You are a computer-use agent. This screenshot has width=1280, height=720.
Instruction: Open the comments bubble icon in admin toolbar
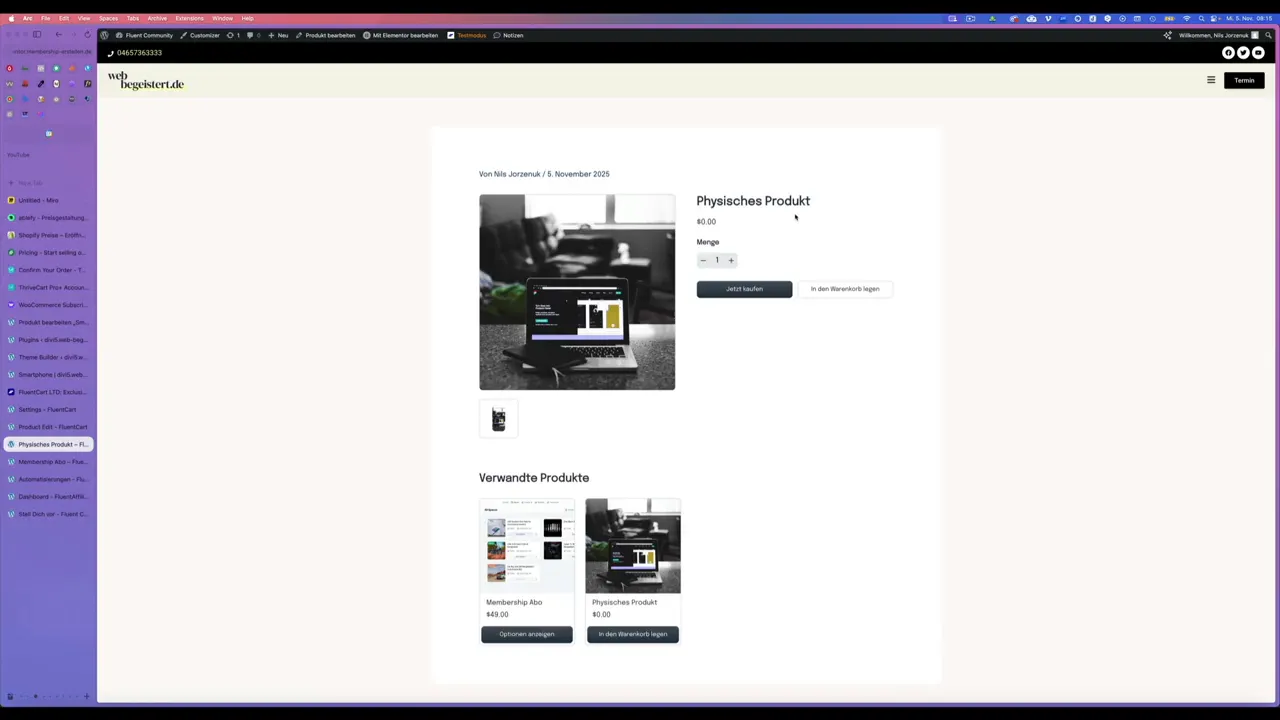250,35
